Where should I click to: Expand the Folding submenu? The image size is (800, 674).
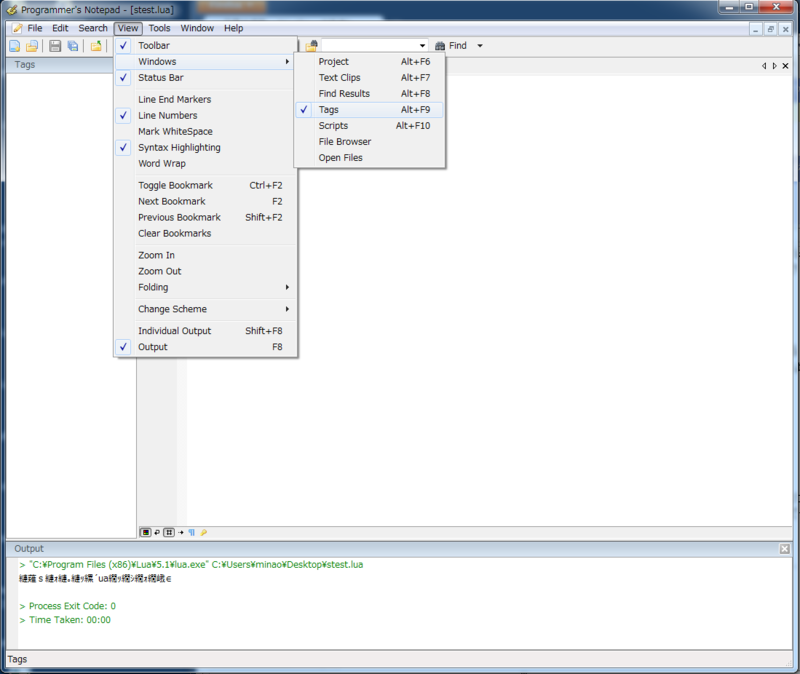205,287
